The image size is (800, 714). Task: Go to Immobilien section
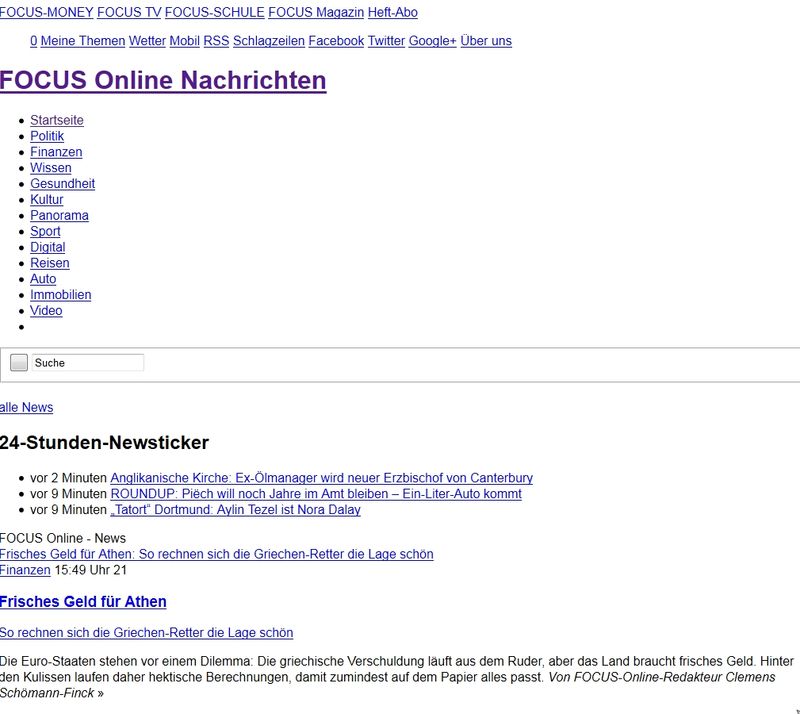(x=60, y=294)
